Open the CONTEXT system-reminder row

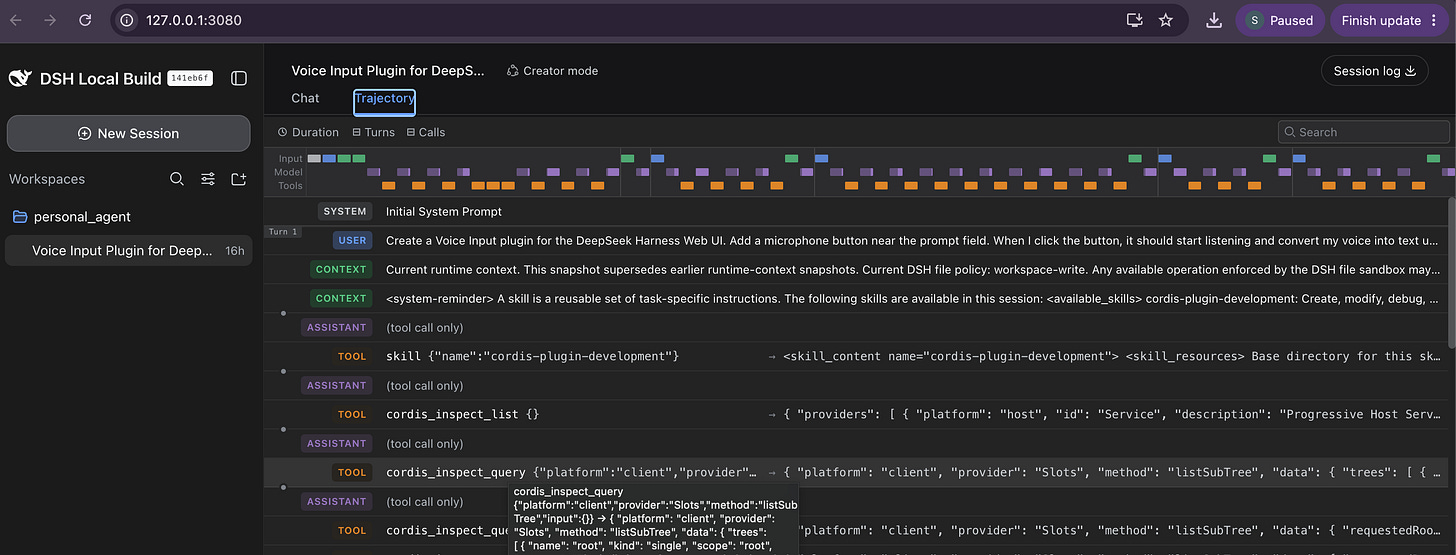855,298
